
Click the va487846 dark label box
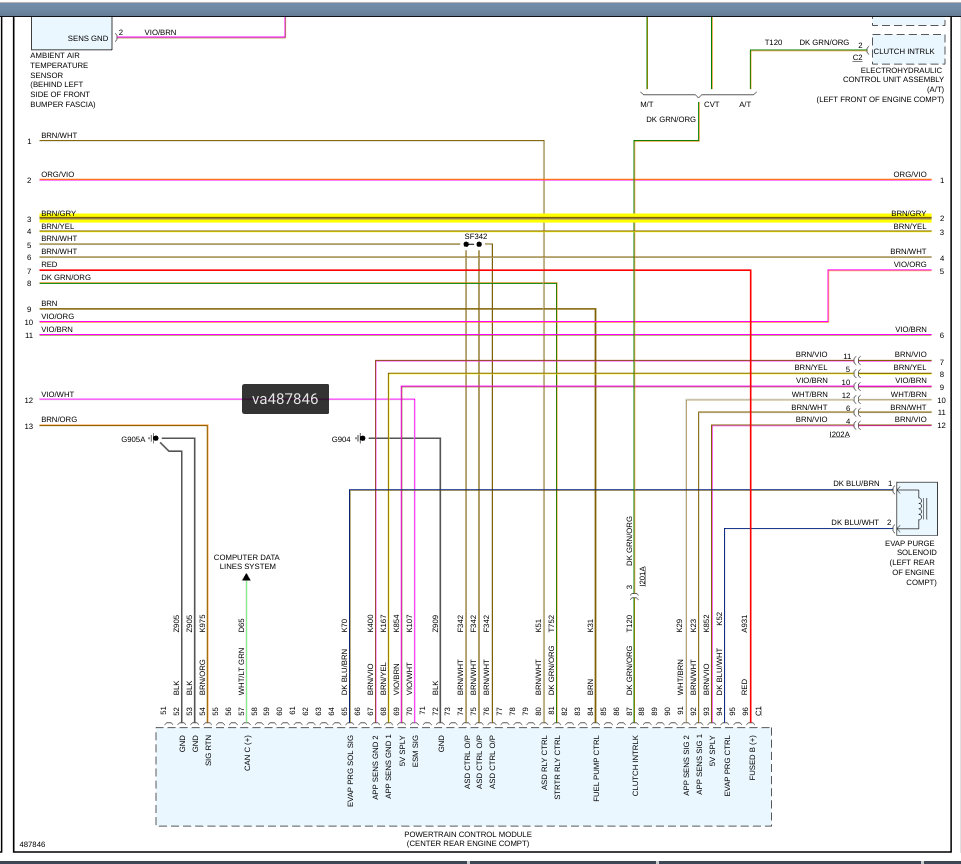286,399
